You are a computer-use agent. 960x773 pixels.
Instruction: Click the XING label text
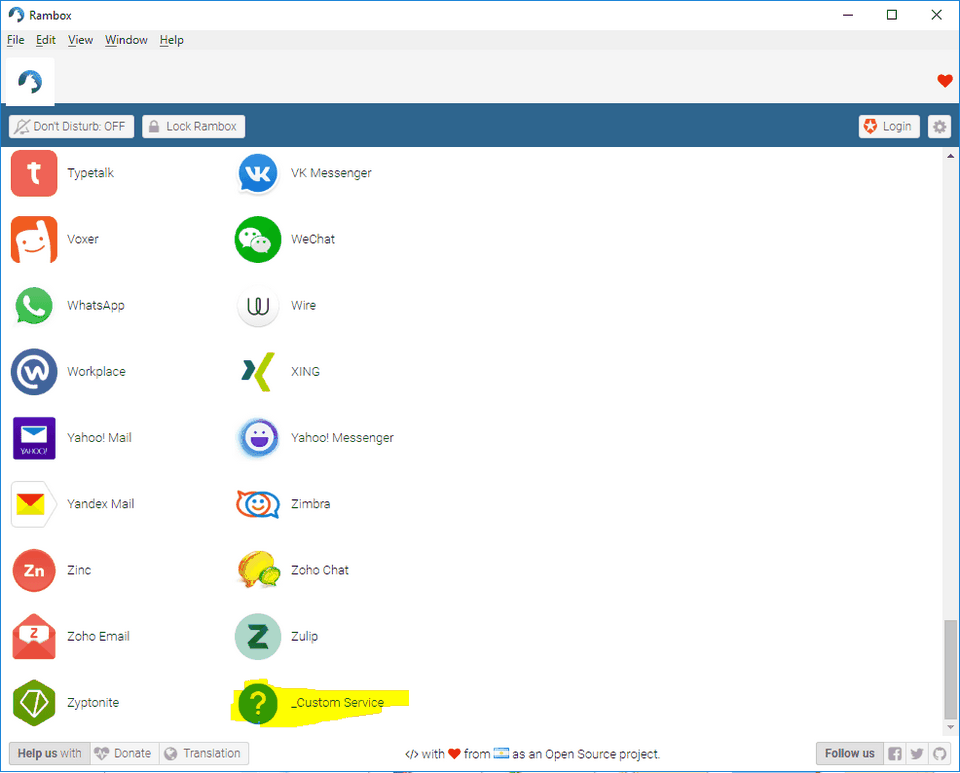point(306,372)
